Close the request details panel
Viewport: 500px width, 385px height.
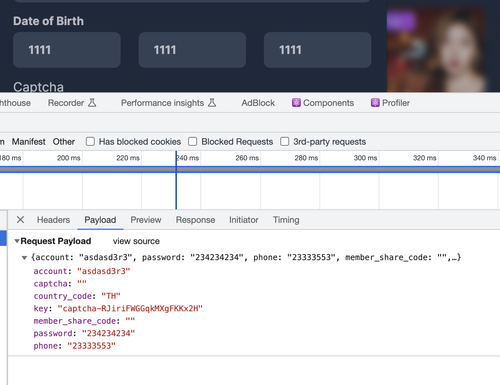20,220
